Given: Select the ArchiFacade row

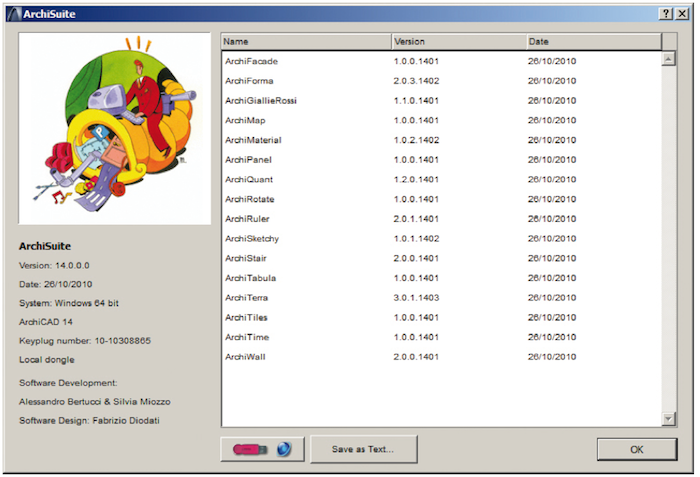Looking at the screenshot, I should (x=441, y=61).
